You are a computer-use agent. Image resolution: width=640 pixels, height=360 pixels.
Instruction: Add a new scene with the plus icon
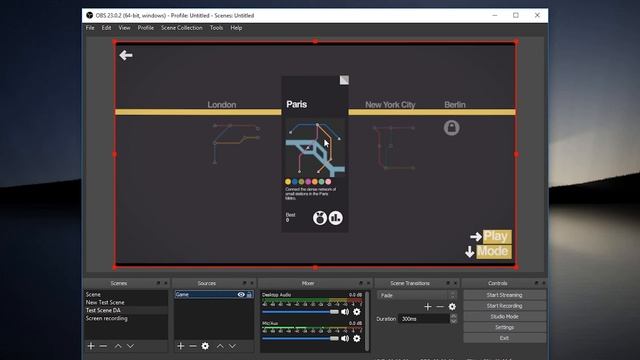(x=91, y=346)
